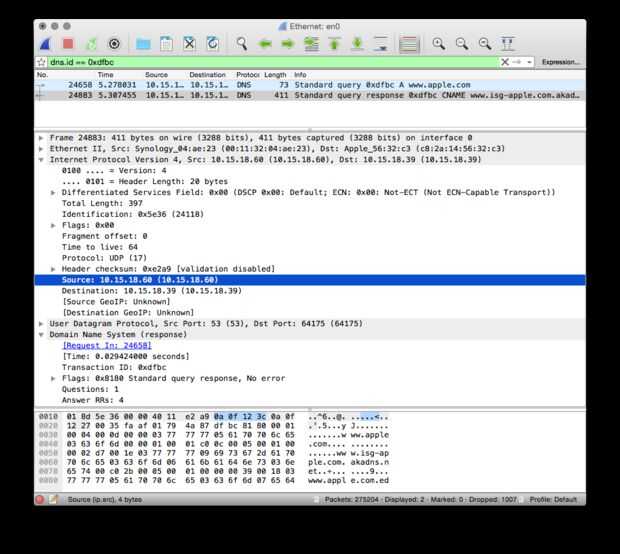The width and height of the screenshot is (620, 554).
Task: Reload this capture file icon
Action: pyautogui.click(x=213, y=43)
